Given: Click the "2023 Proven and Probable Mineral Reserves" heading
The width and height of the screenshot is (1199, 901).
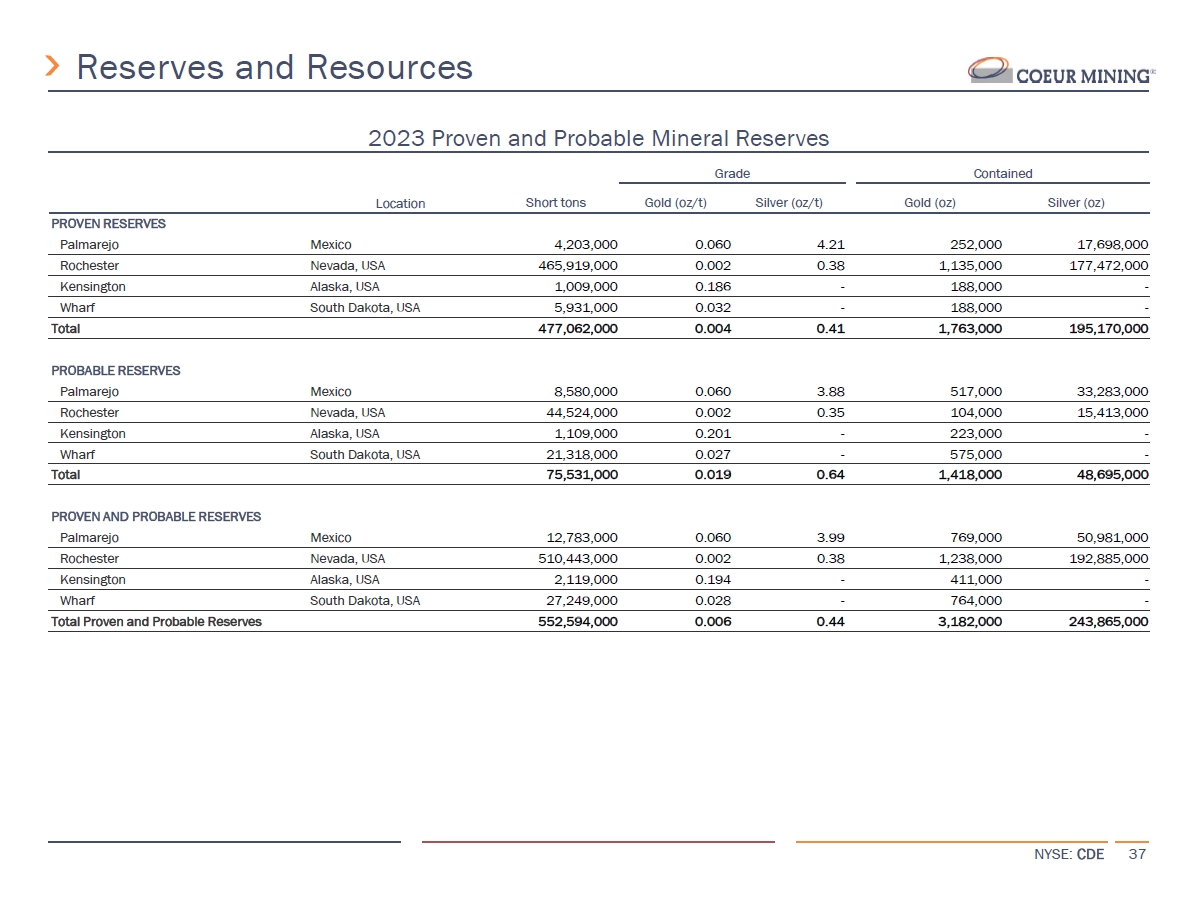Looking at the screenshot, I should pyautogui.click(x=598, y=138).
